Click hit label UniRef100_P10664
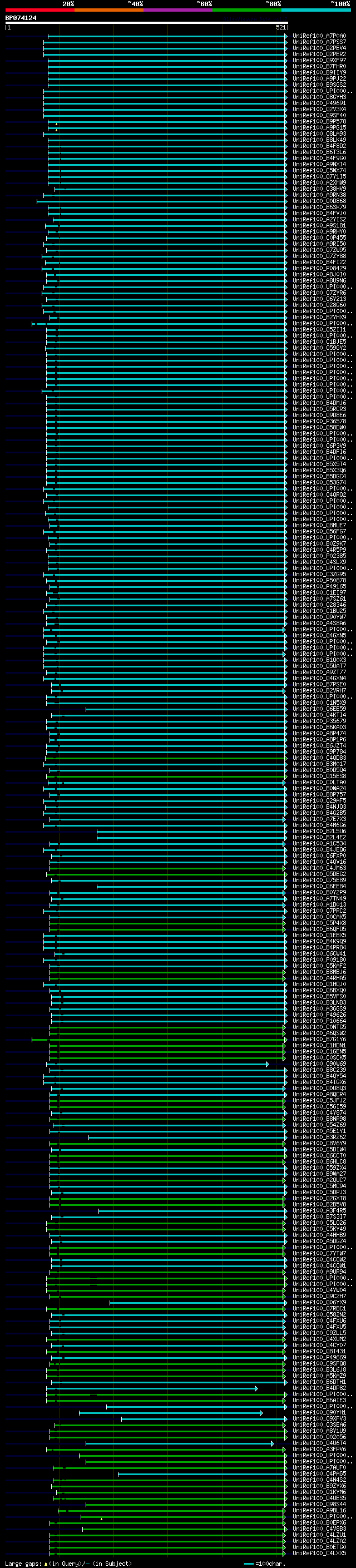This screenshot has width=356, height=1568. pyautogui.click(x=319, y=1021)
